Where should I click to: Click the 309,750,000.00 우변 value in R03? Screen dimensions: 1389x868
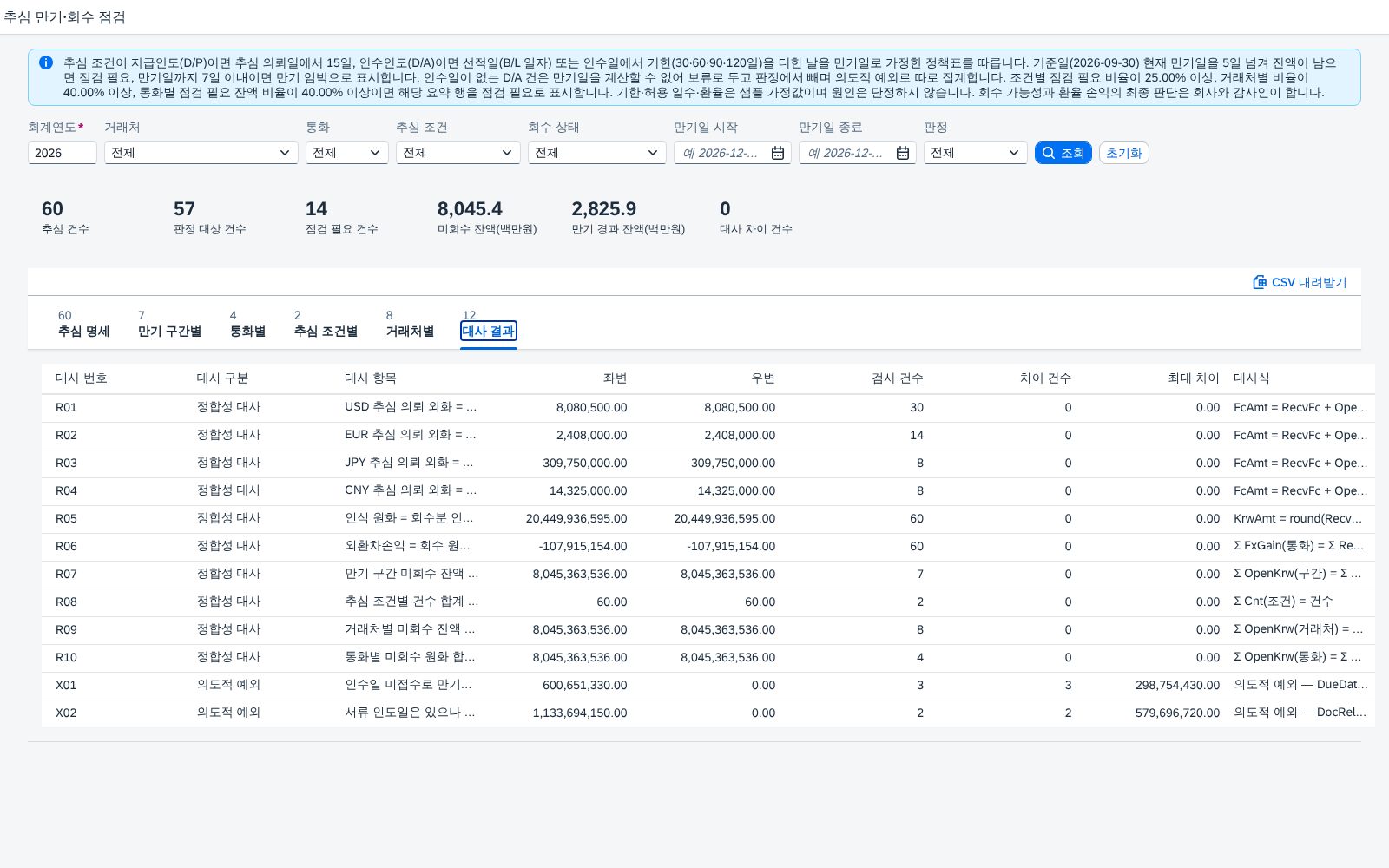734,463
